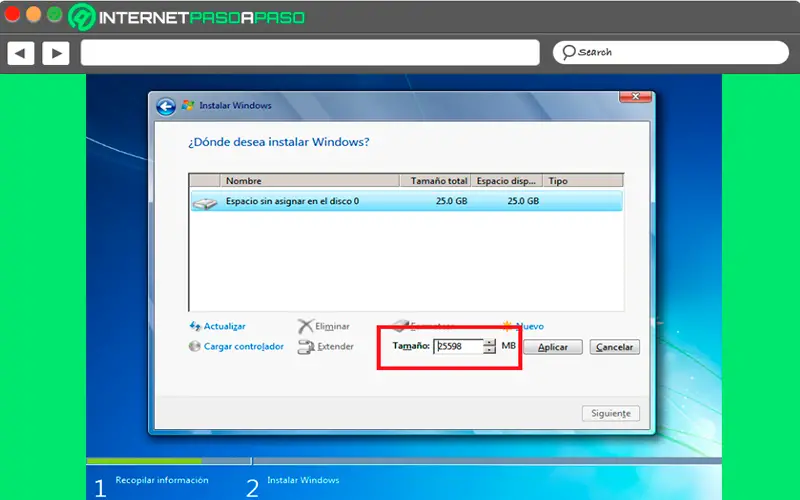Click the Espacio disp... column header
This screenshot has height=500, width=800.
tap(506, 181)
